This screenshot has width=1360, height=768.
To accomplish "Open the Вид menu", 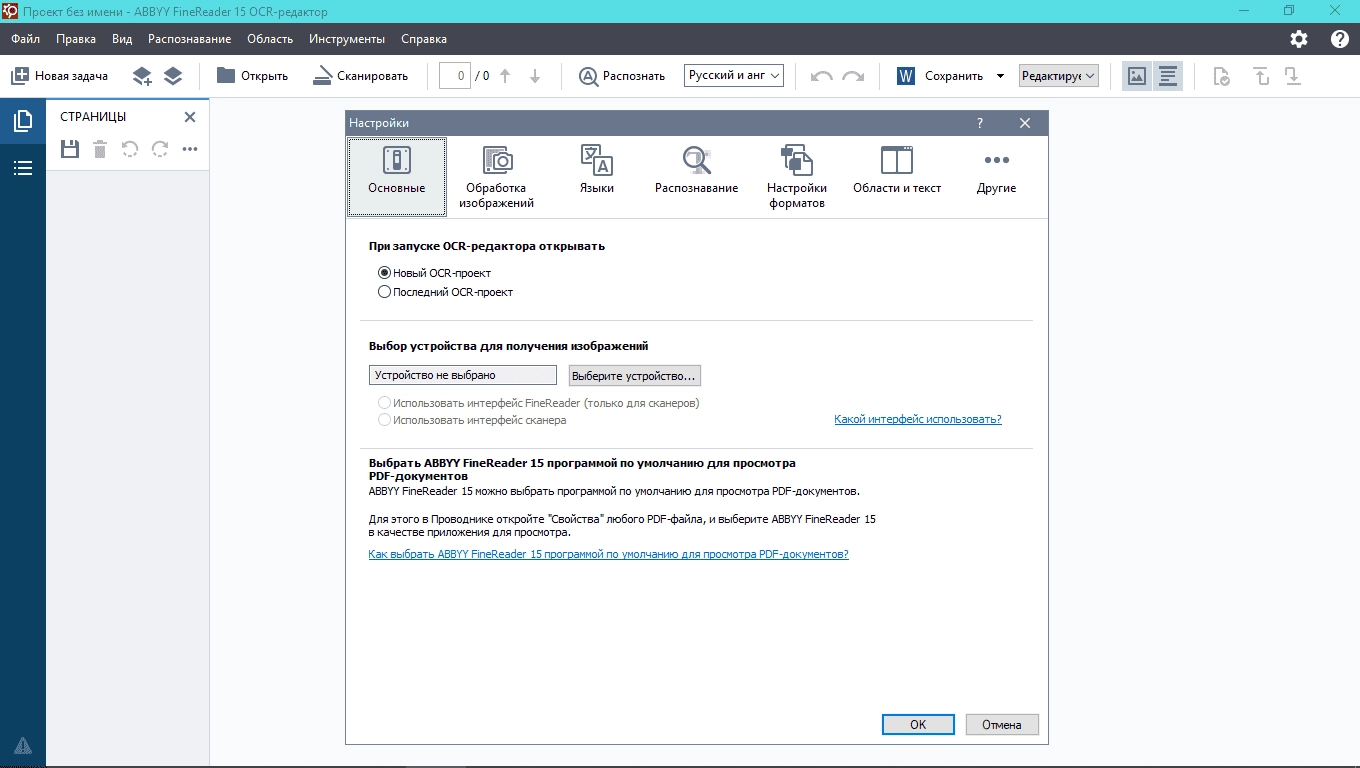I will pos(122,39).
